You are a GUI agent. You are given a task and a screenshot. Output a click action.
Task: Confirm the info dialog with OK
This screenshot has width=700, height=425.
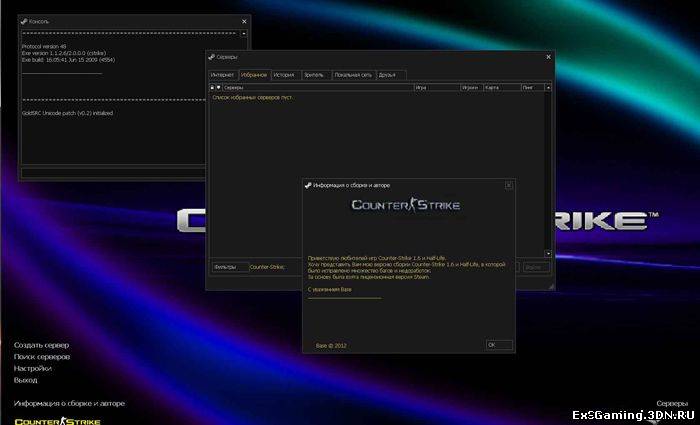(499, 345)
